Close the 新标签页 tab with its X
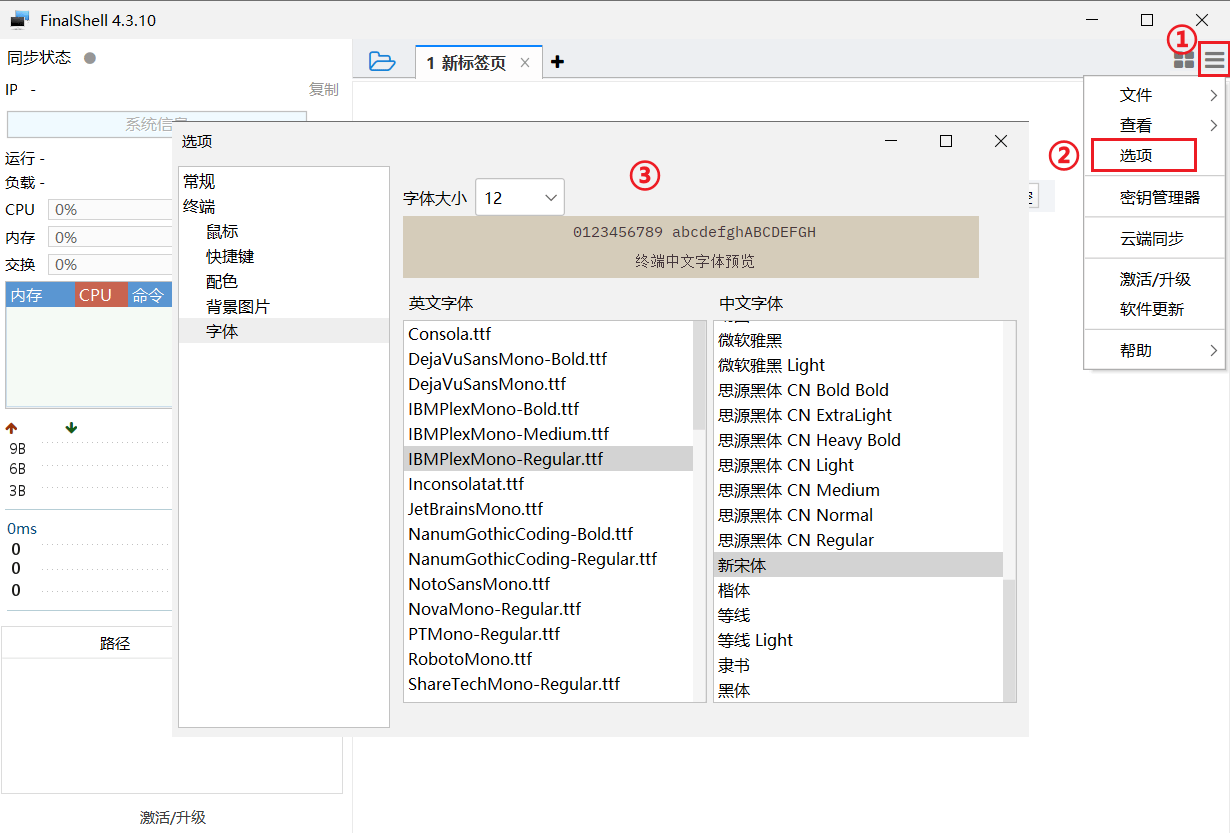The image size is (1230, 833). [x=525, y=63]
